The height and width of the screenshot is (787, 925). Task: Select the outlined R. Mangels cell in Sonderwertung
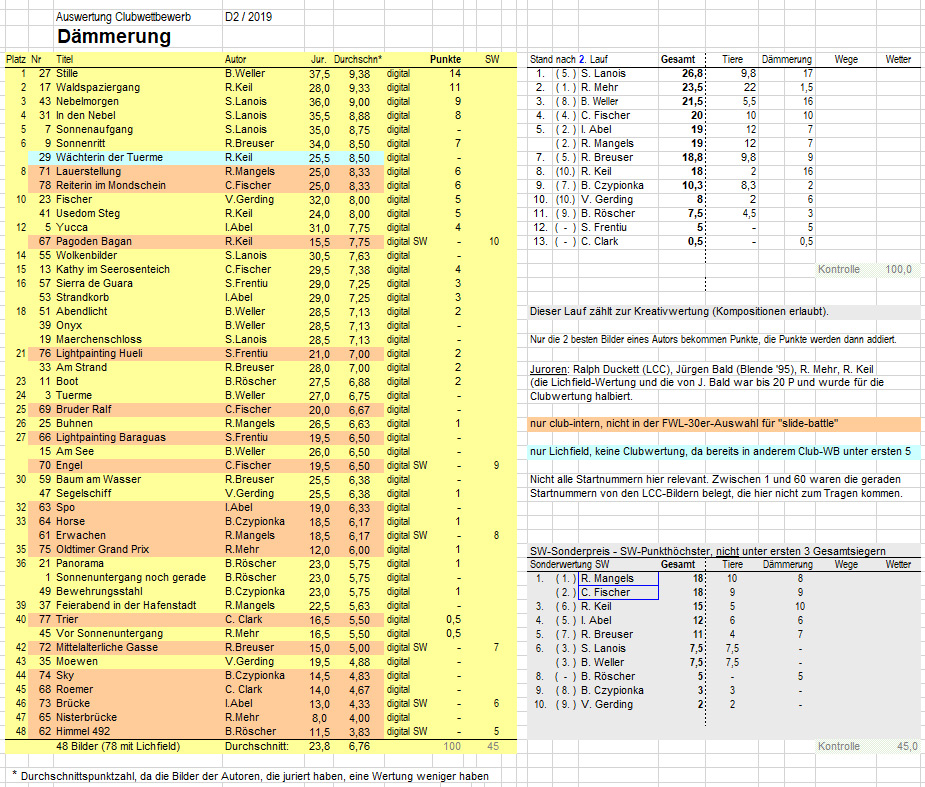[x=617, y=578]
